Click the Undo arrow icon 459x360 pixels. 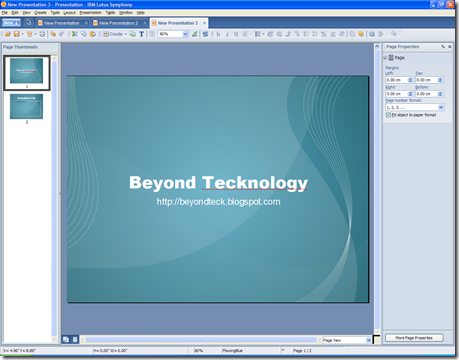tap(53, 34)
